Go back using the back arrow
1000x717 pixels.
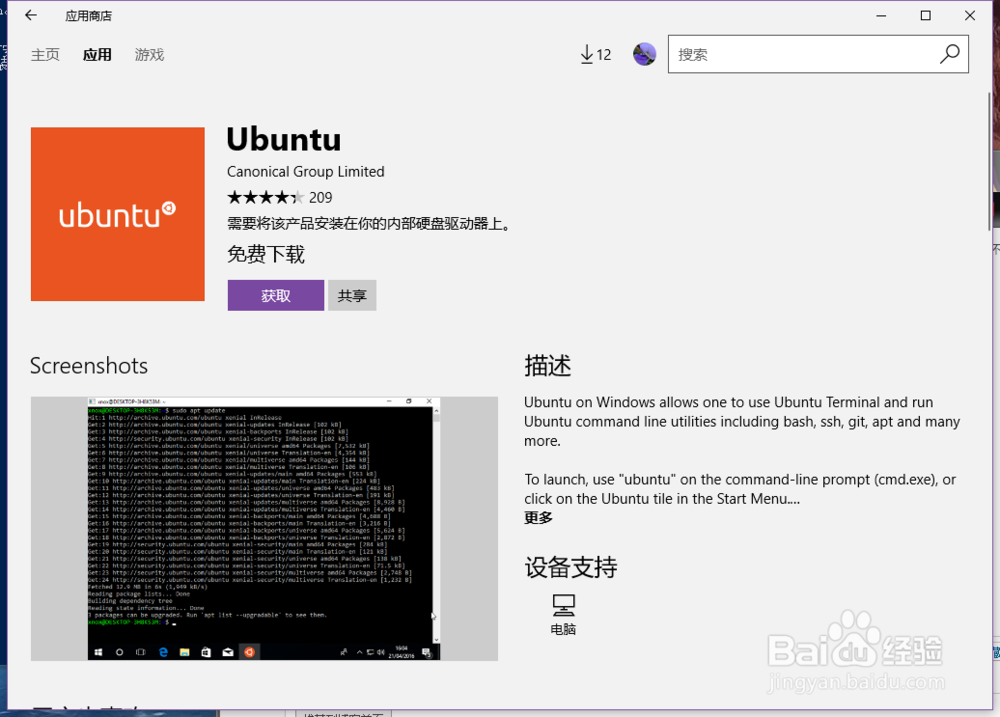[31, 15]
